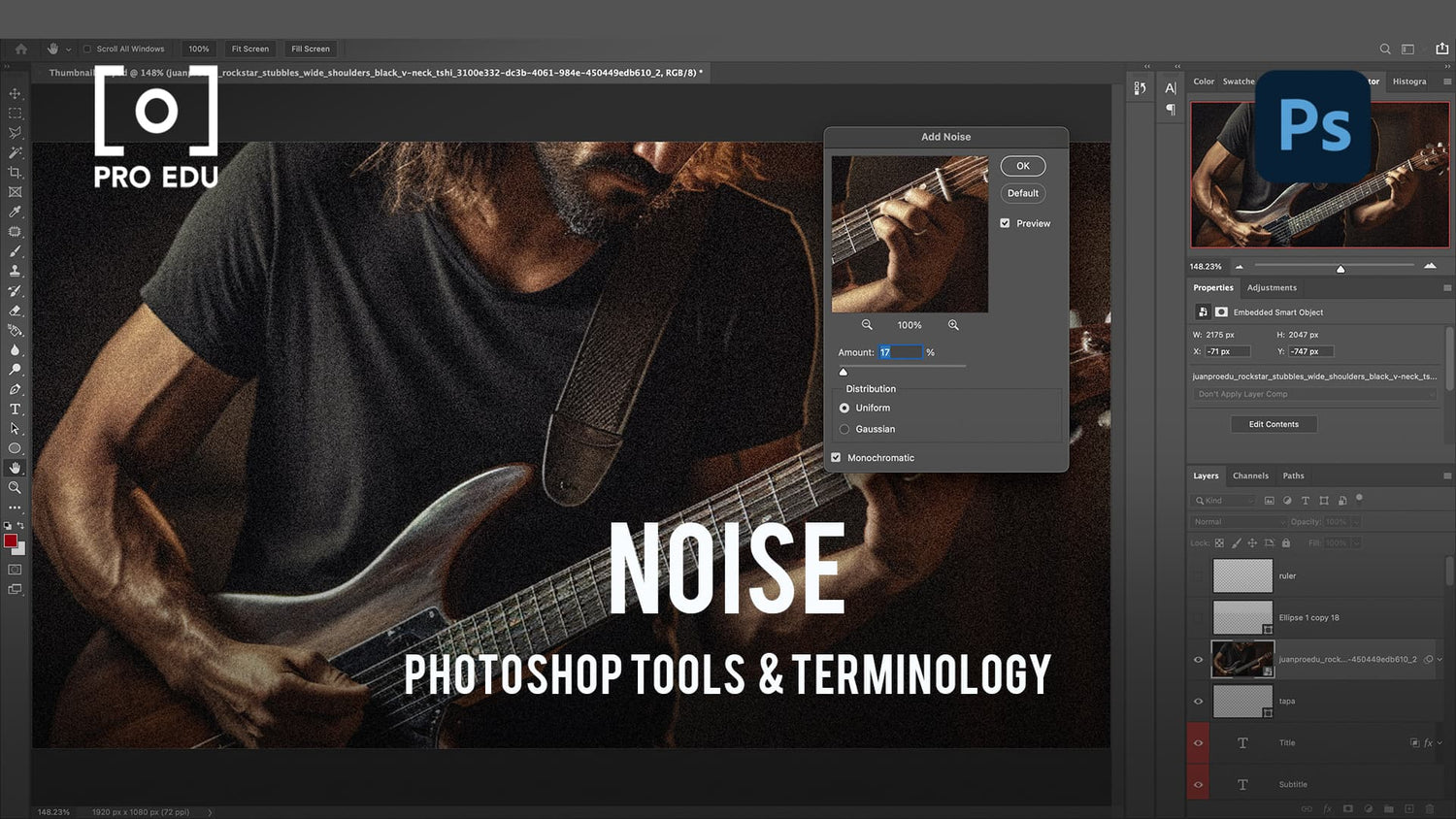Viewport: 1456px width, 819px height.
Task: Click the zoom-out magnifier in Add Noise dialog
Action: coord(867,324)
